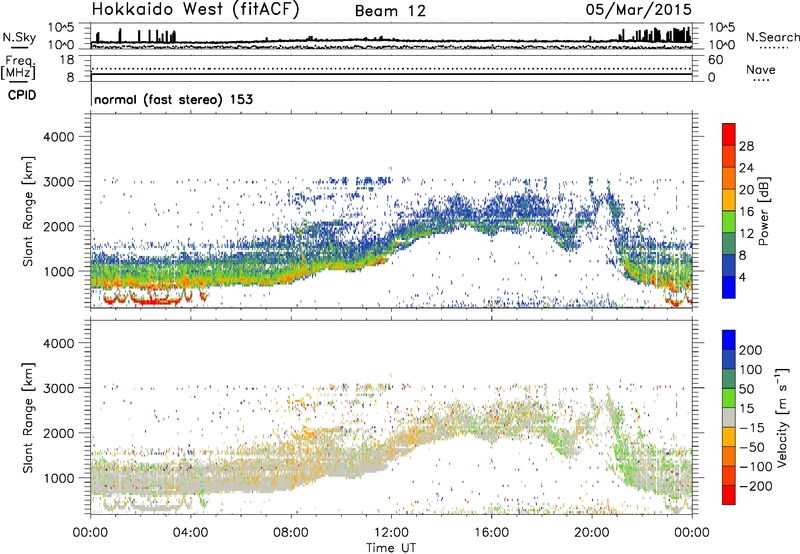The width and height of the screenshot is (800, 554).
Task: Select the "-200" label on Velocity colorbar
Action: click(756, 486)
